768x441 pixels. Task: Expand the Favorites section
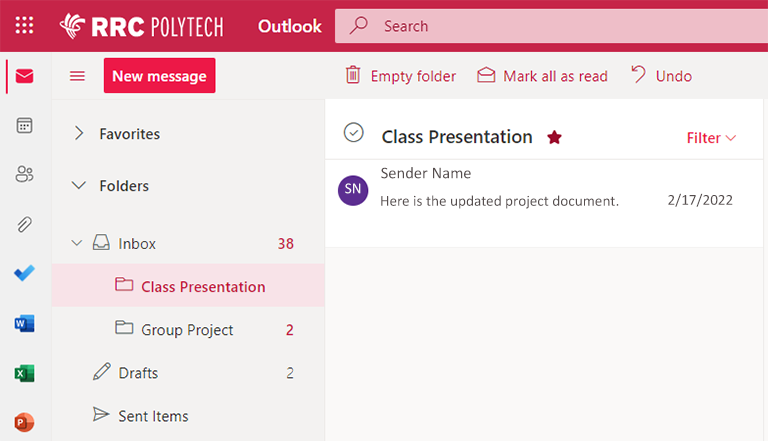[x=79, y=134]
